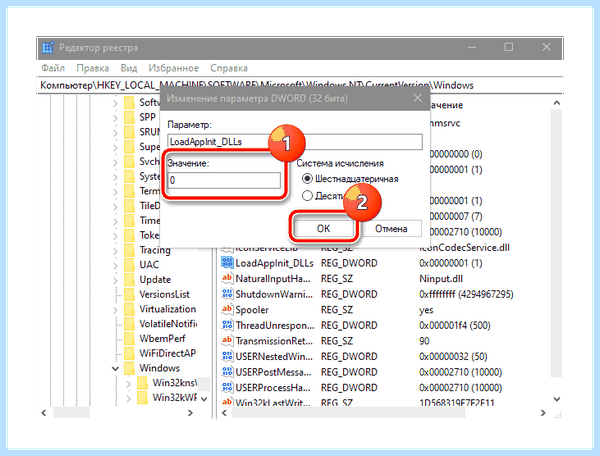The height and width of the screenshot is (456, 600).
Task: Click the values pane horizontal scrollbar
Action: pos(383,413)
